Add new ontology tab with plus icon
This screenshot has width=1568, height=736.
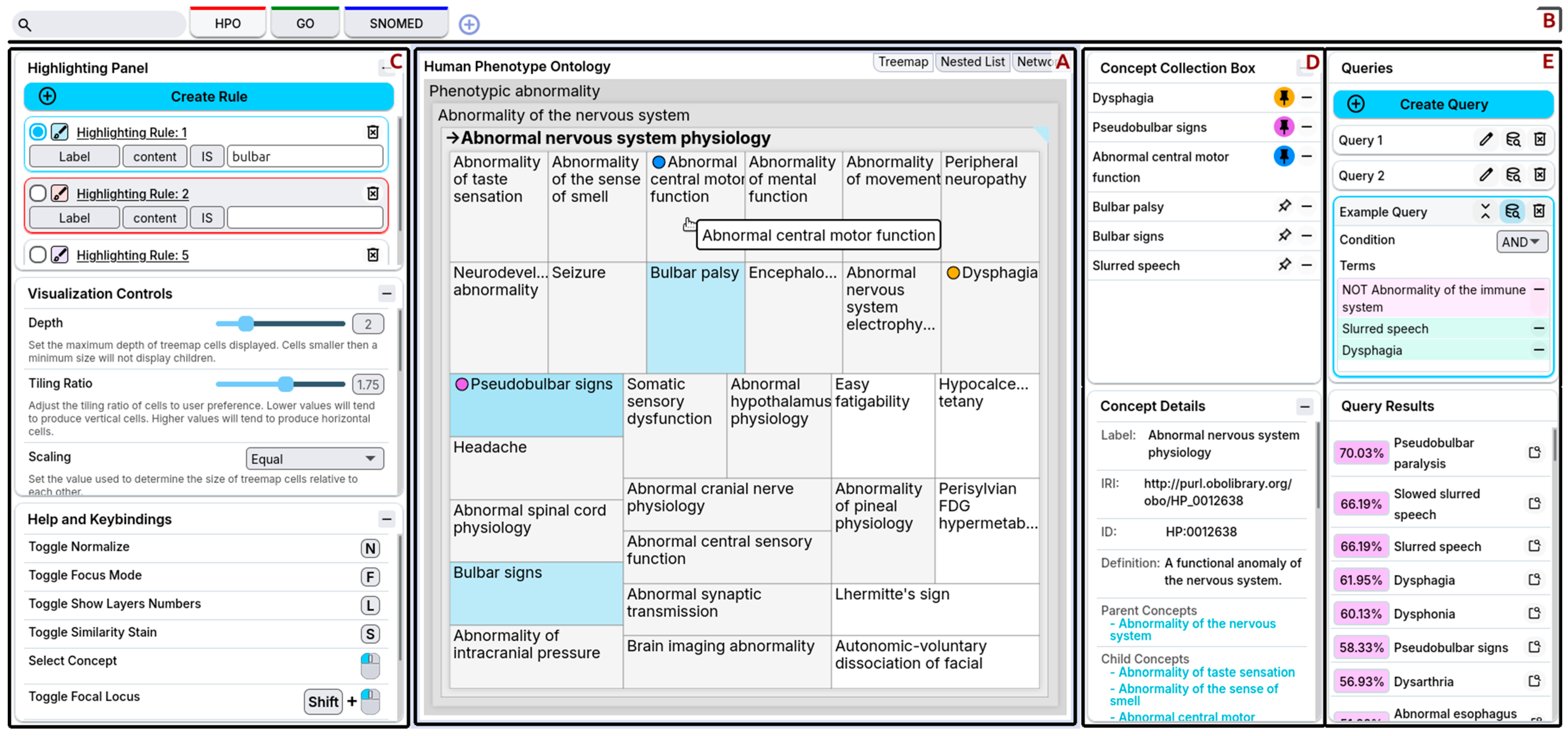[x=469, y=24]
